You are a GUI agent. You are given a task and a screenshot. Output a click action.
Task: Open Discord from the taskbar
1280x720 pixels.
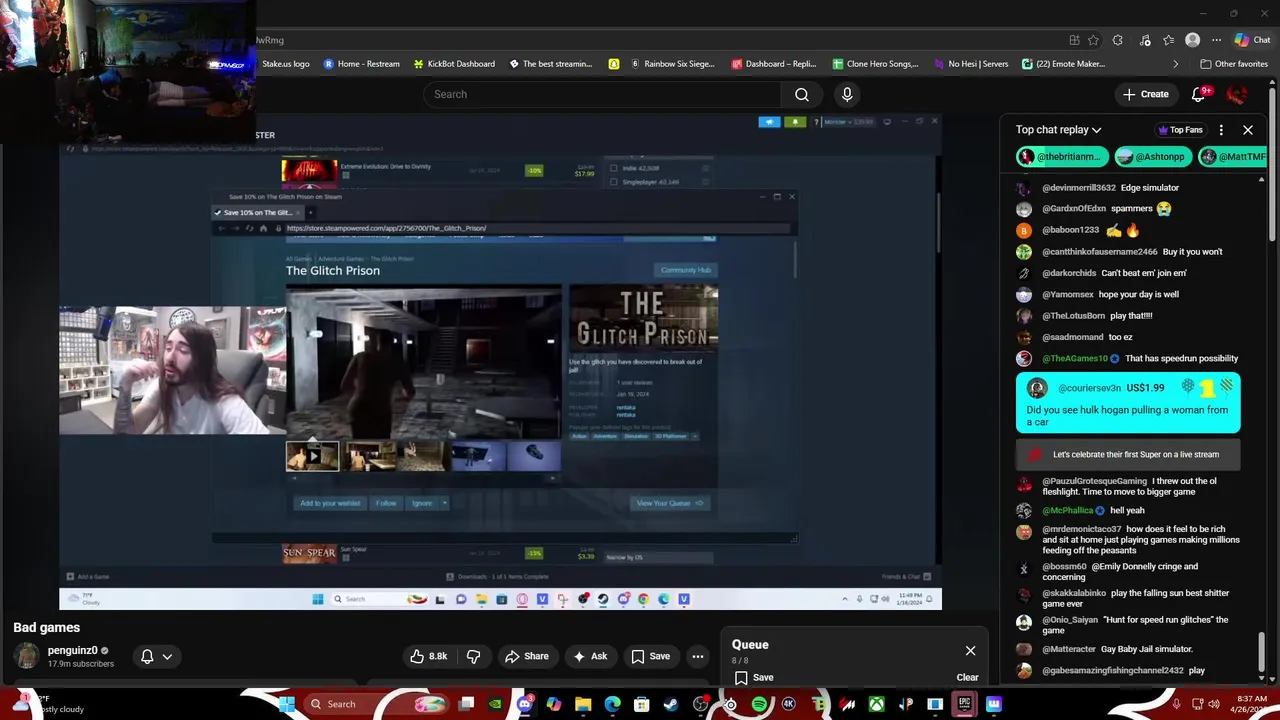tap(524, 704)
